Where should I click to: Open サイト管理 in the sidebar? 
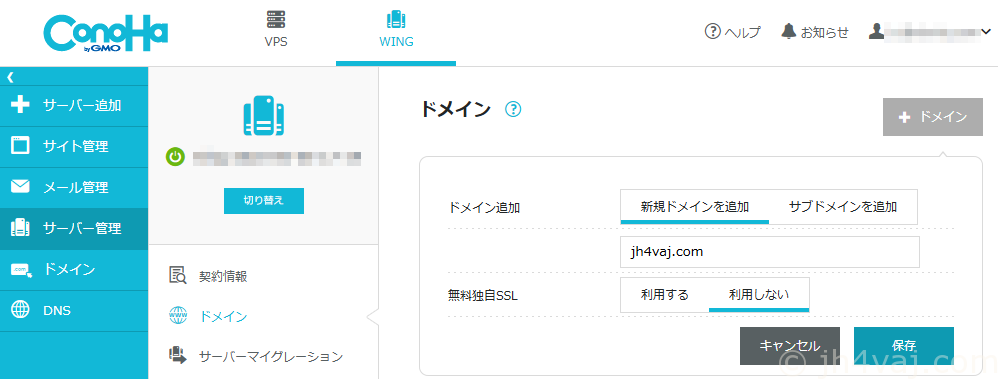(x=74, y=147)
